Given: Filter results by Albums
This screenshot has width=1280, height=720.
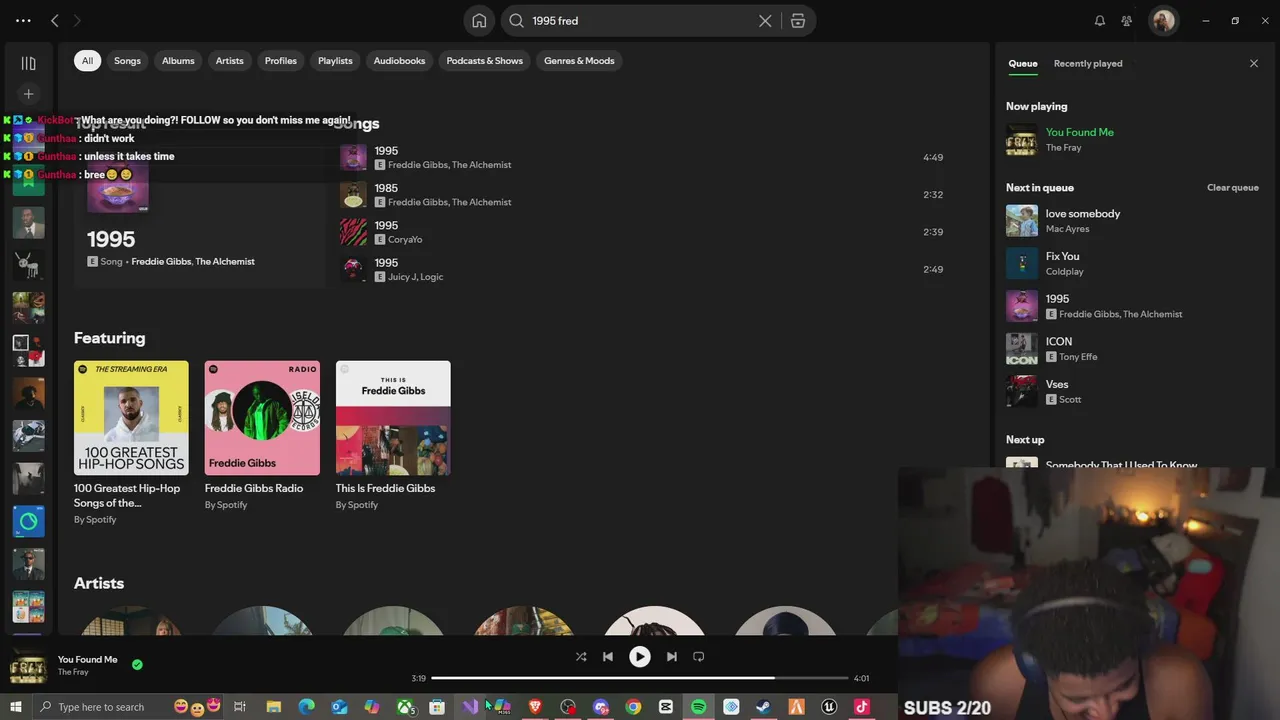Looking at the screenshot, I should click(x=178, y=61).
